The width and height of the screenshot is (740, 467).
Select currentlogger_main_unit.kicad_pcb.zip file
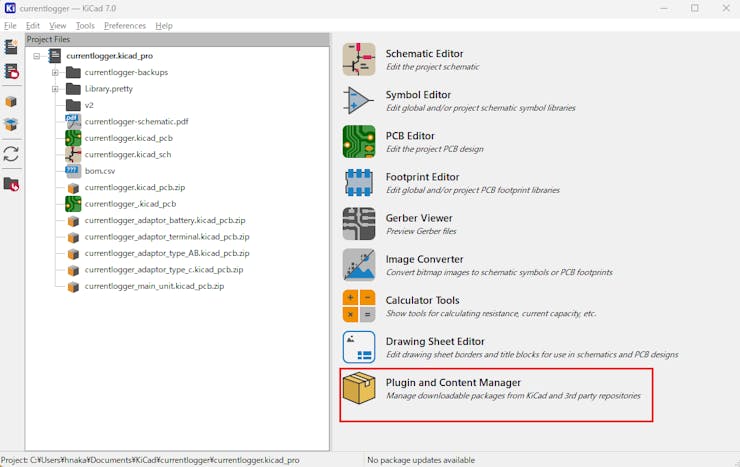coord(154,286)
